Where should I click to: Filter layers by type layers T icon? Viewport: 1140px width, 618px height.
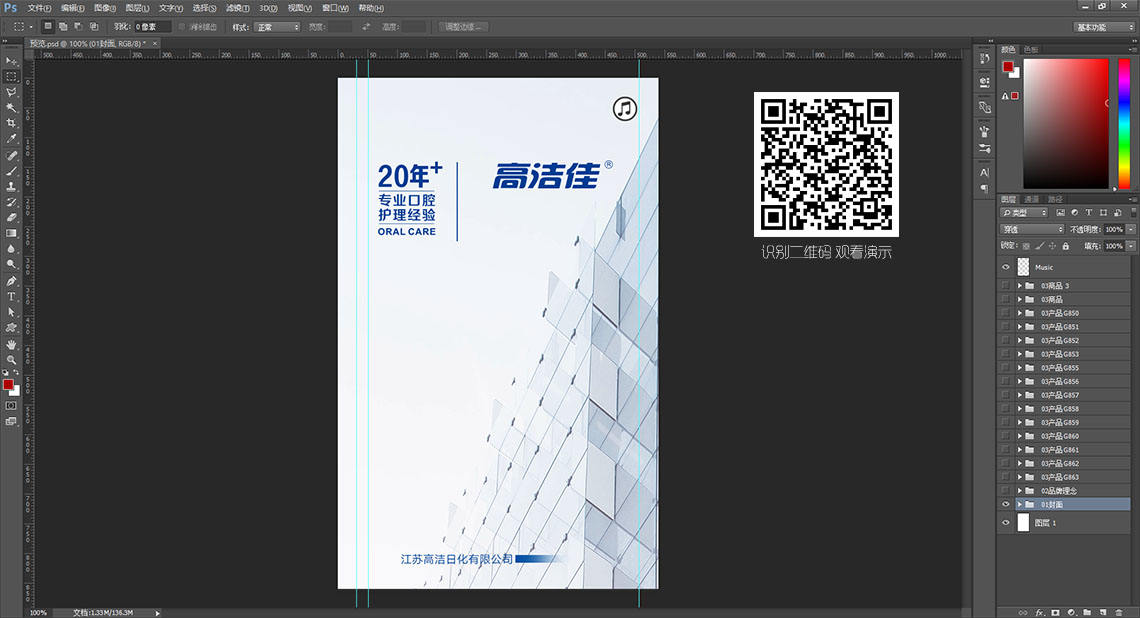pyautogui.click(x=1088, y=212)
